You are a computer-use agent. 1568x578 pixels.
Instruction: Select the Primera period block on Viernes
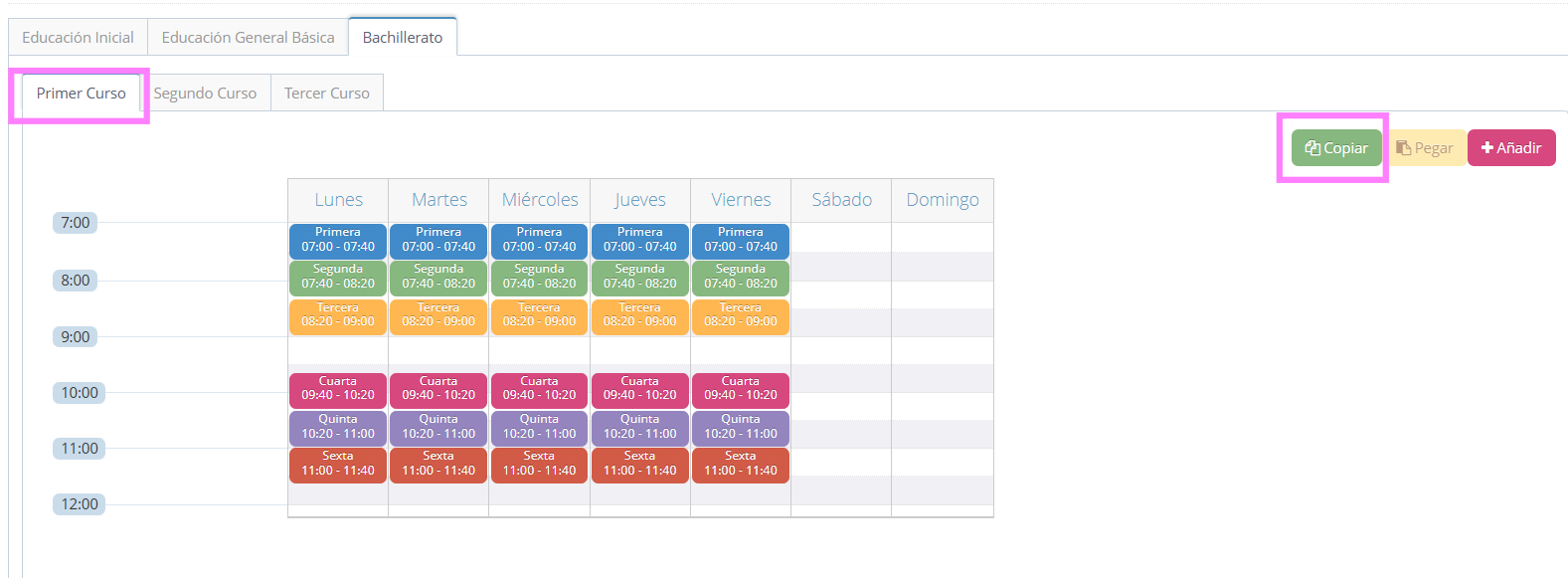coord(741,241)
